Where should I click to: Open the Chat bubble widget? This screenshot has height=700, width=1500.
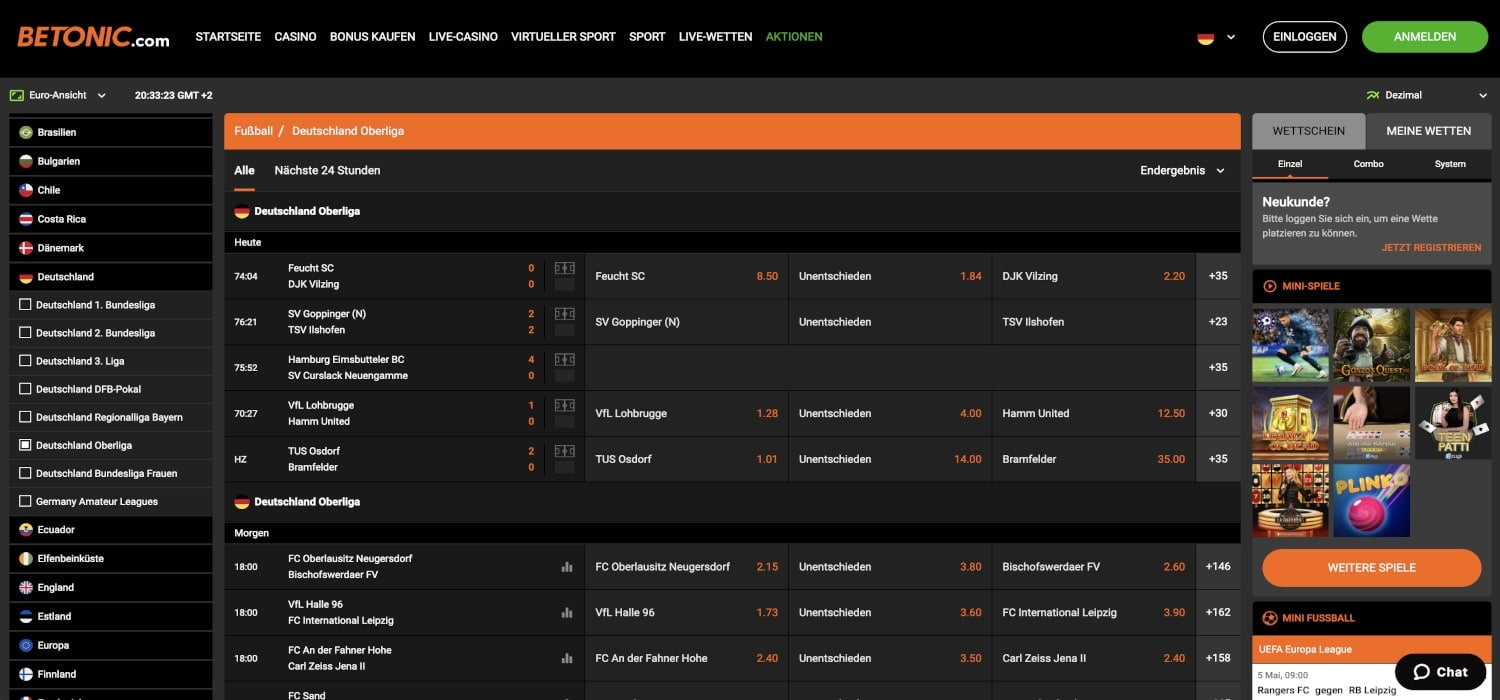tap(1440, 672)
